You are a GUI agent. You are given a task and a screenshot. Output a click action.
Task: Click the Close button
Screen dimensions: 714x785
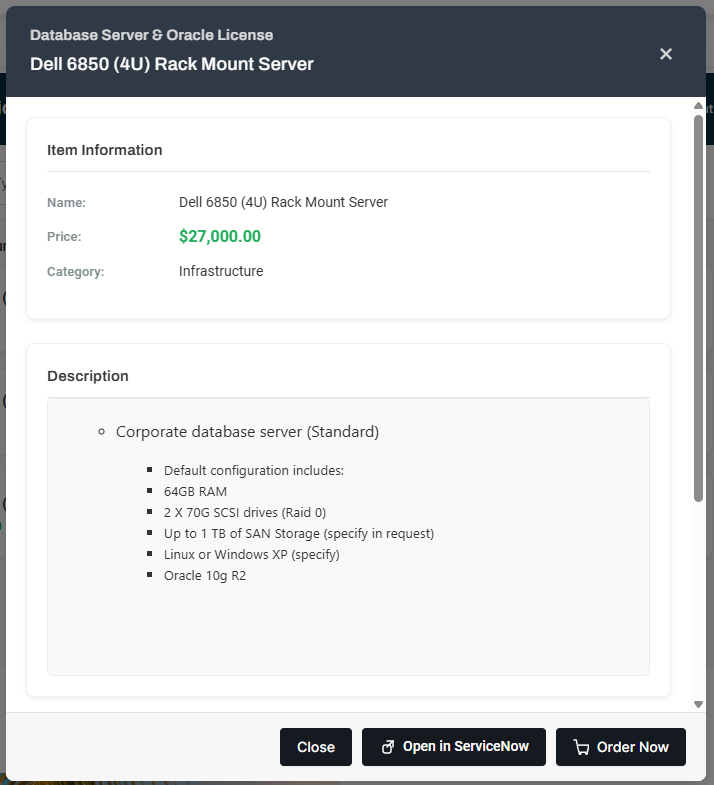(315, 746)
